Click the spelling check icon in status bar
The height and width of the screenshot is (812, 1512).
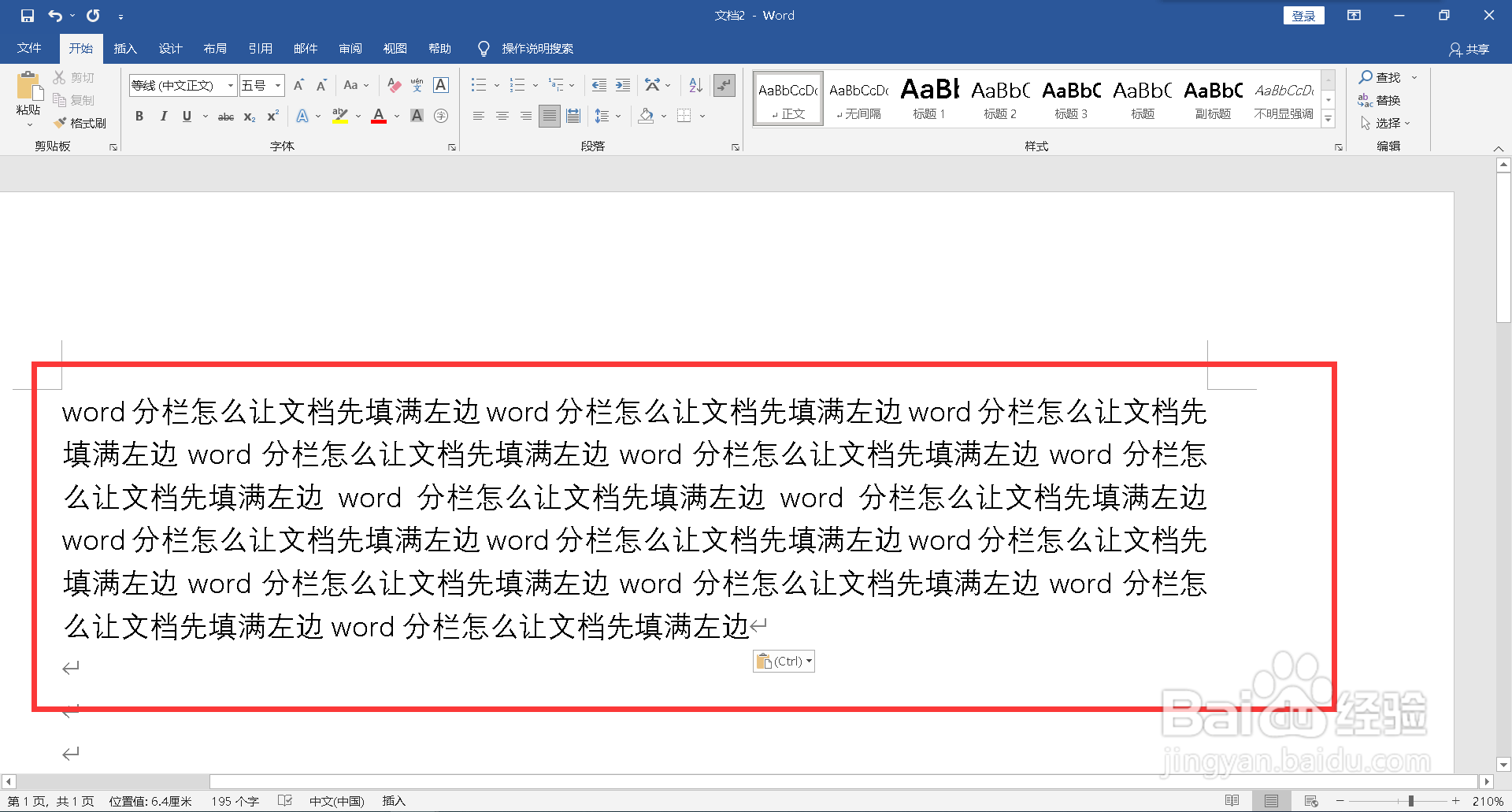click(x=285, y=801)
